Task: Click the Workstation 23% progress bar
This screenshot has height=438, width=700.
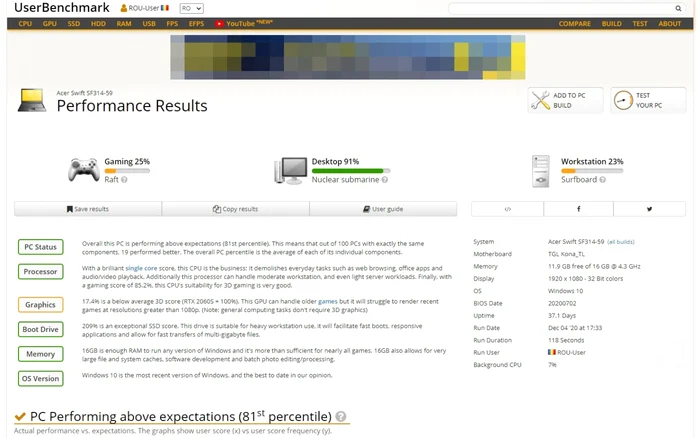Action: 592,171
